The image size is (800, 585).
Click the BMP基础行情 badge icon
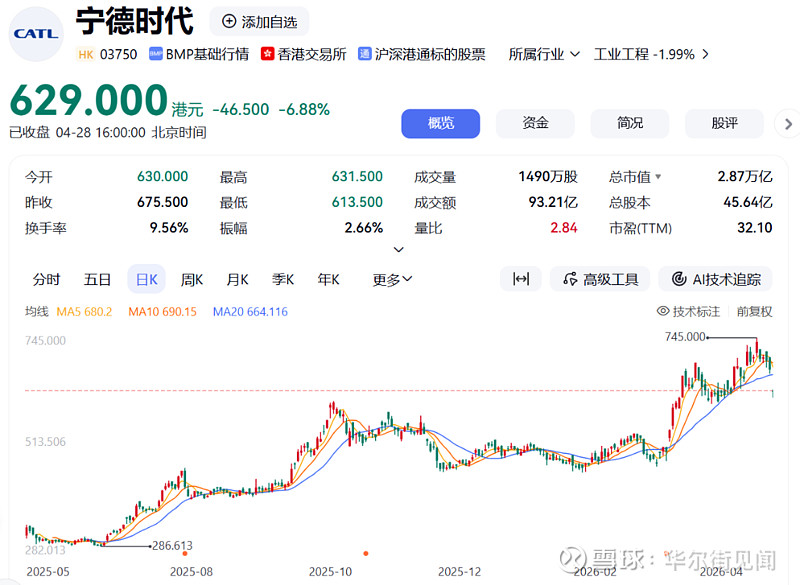point(156,54)
